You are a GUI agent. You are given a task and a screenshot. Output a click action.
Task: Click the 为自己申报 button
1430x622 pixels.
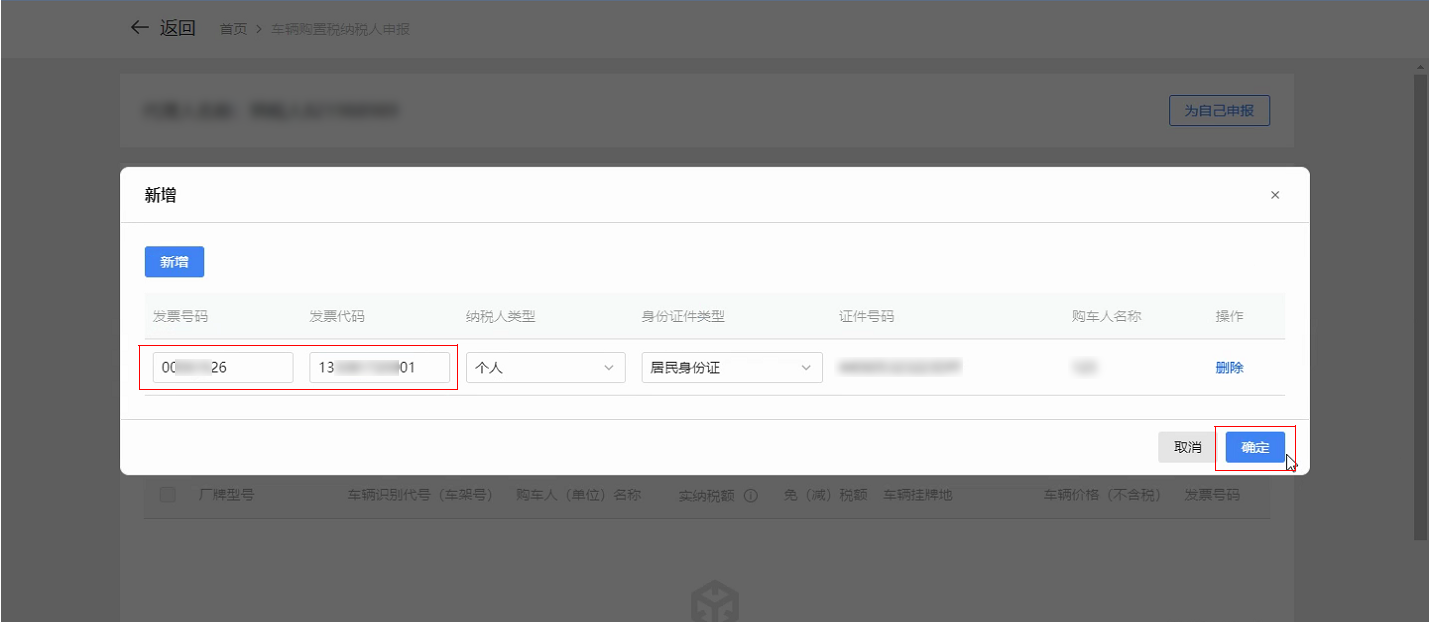point(1219,111)
